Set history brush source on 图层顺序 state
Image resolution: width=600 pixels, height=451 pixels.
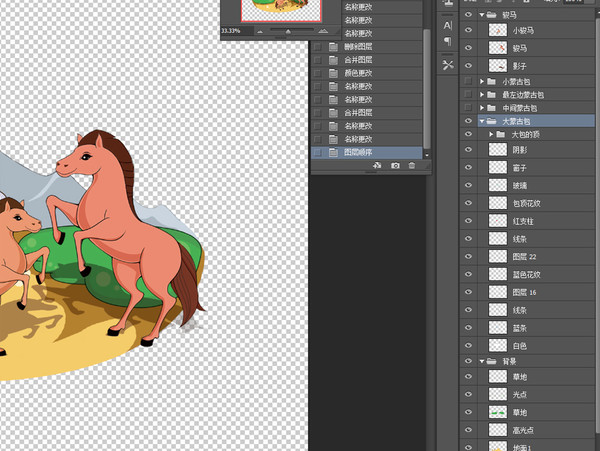tap(318, 152)
